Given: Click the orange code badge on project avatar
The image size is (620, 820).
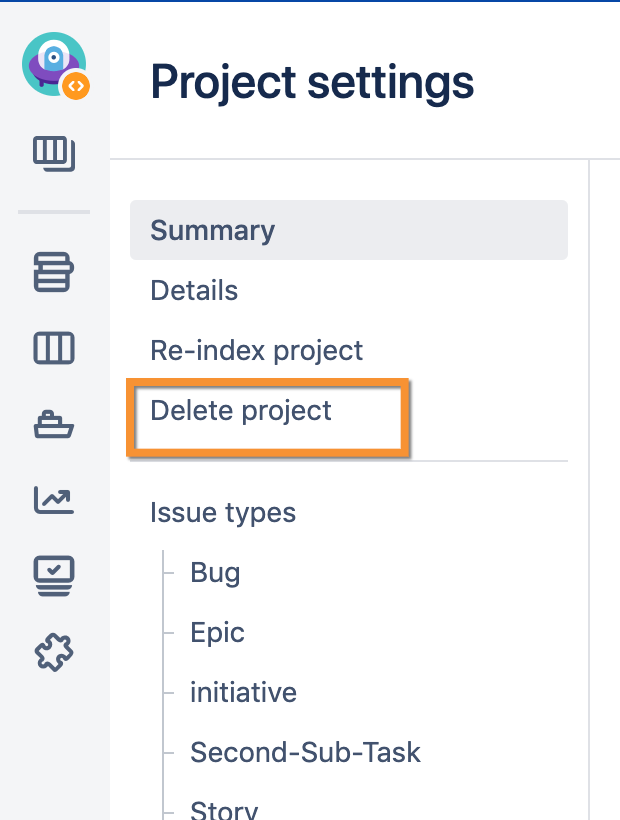Looking at the screenshot, I should pyautogui.click(x=74, y=86).
